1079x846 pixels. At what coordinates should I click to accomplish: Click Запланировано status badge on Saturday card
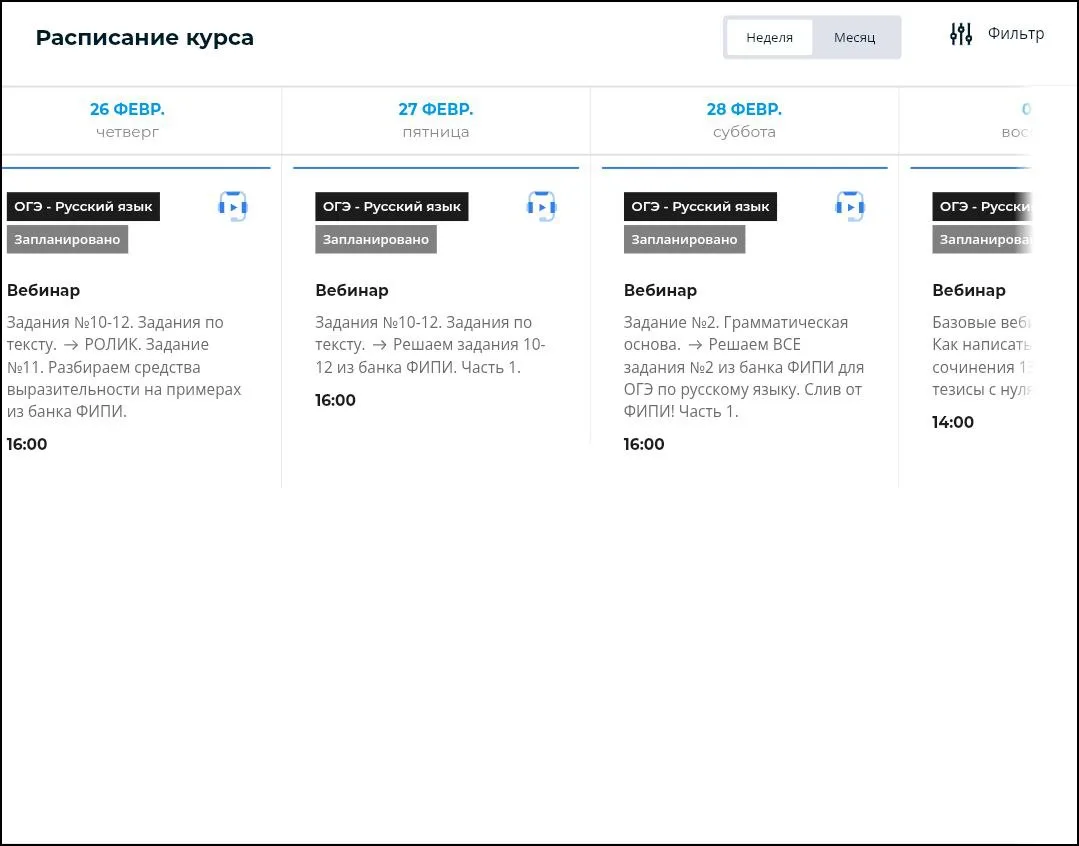684,240
